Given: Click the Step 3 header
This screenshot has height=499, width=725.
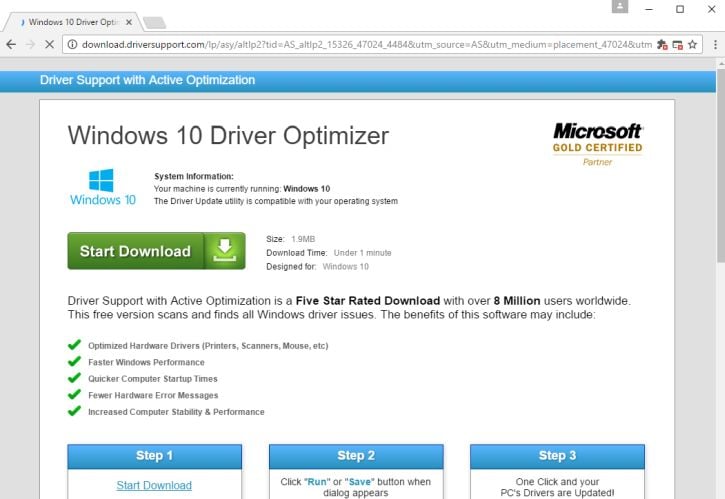Looking at the screenshot, I should click(x=557, y=456).
